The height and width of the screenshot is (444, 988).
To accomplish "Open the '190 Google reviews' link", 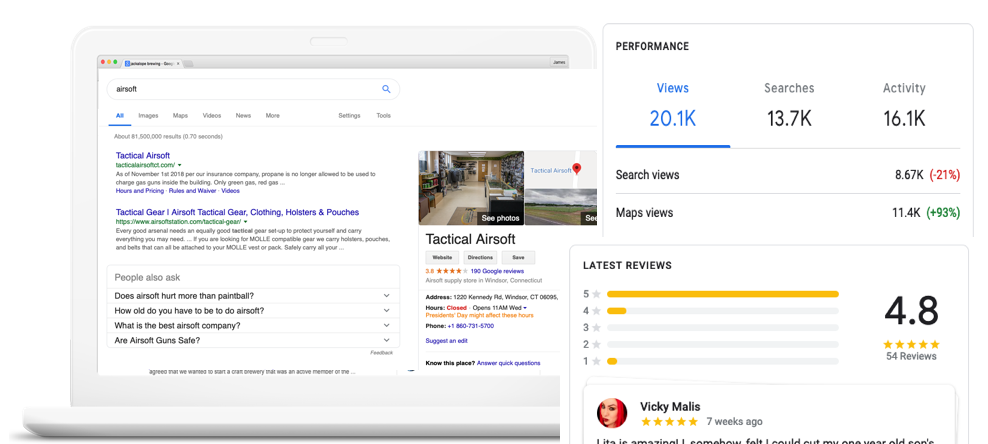I will 497,271.
